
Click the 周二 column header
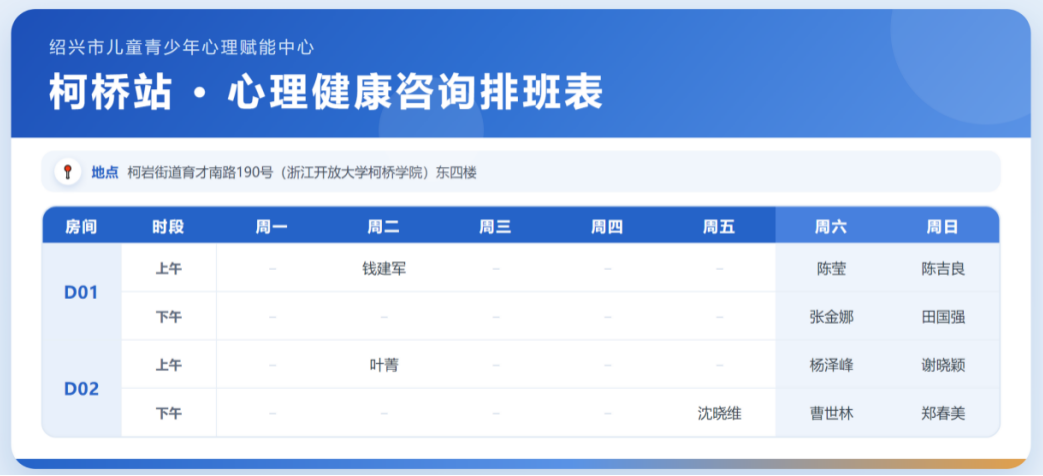(x=384, y=227)
